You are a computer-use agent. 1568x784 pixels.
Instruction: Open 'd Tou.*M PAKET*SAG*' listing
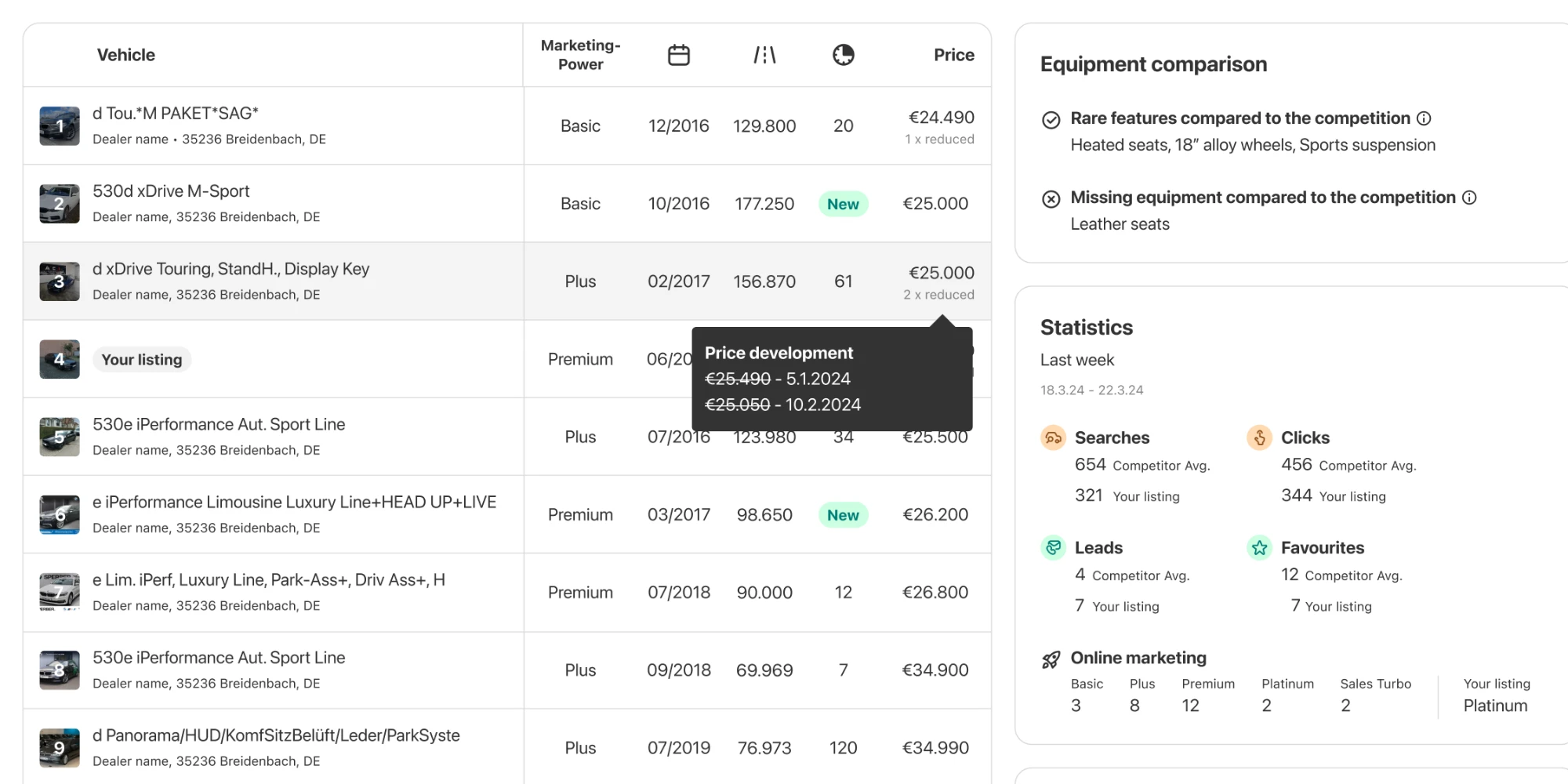[176, 114]
